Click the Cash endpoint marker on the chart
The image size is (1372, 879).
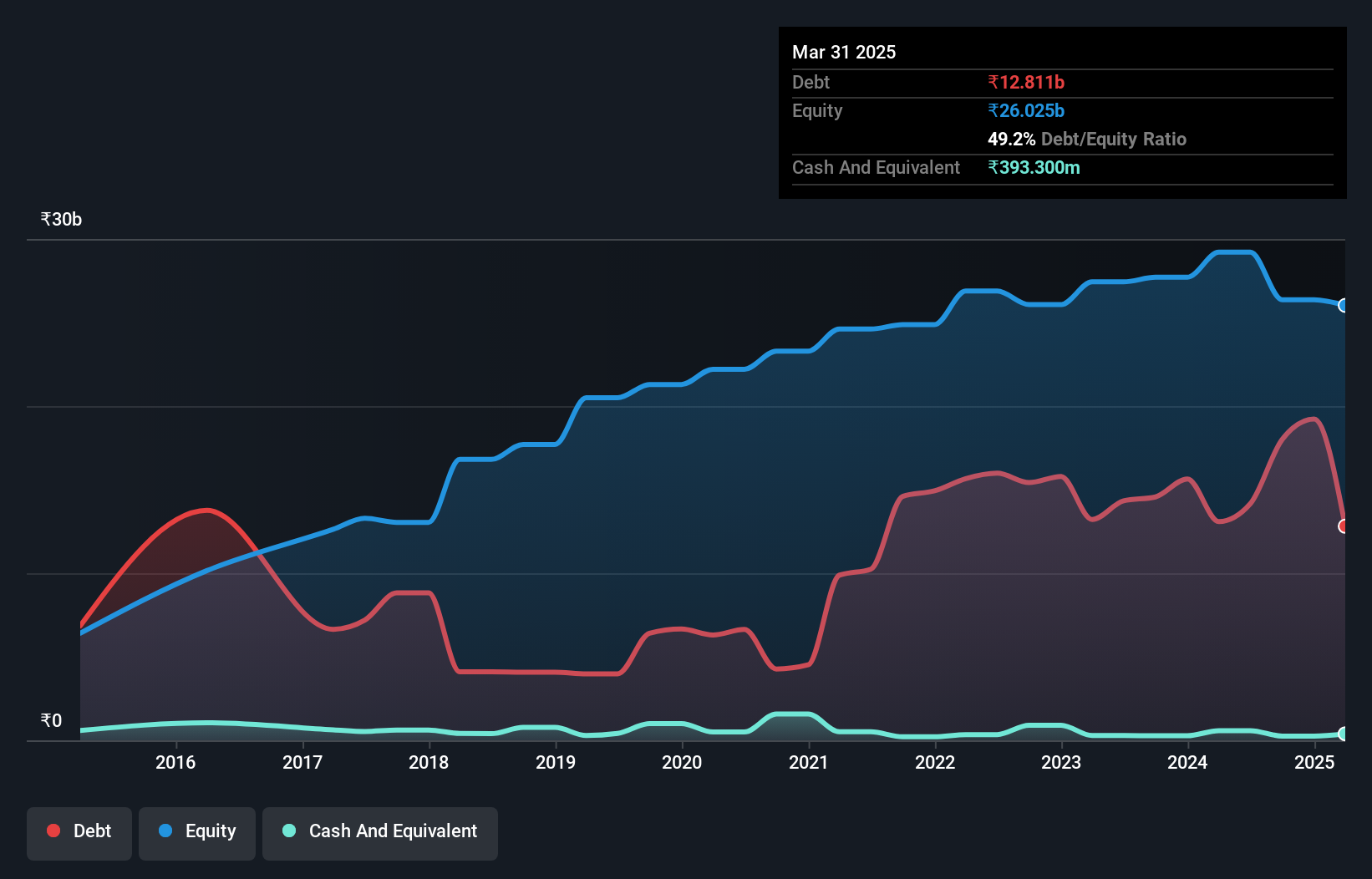[1344, 734]
